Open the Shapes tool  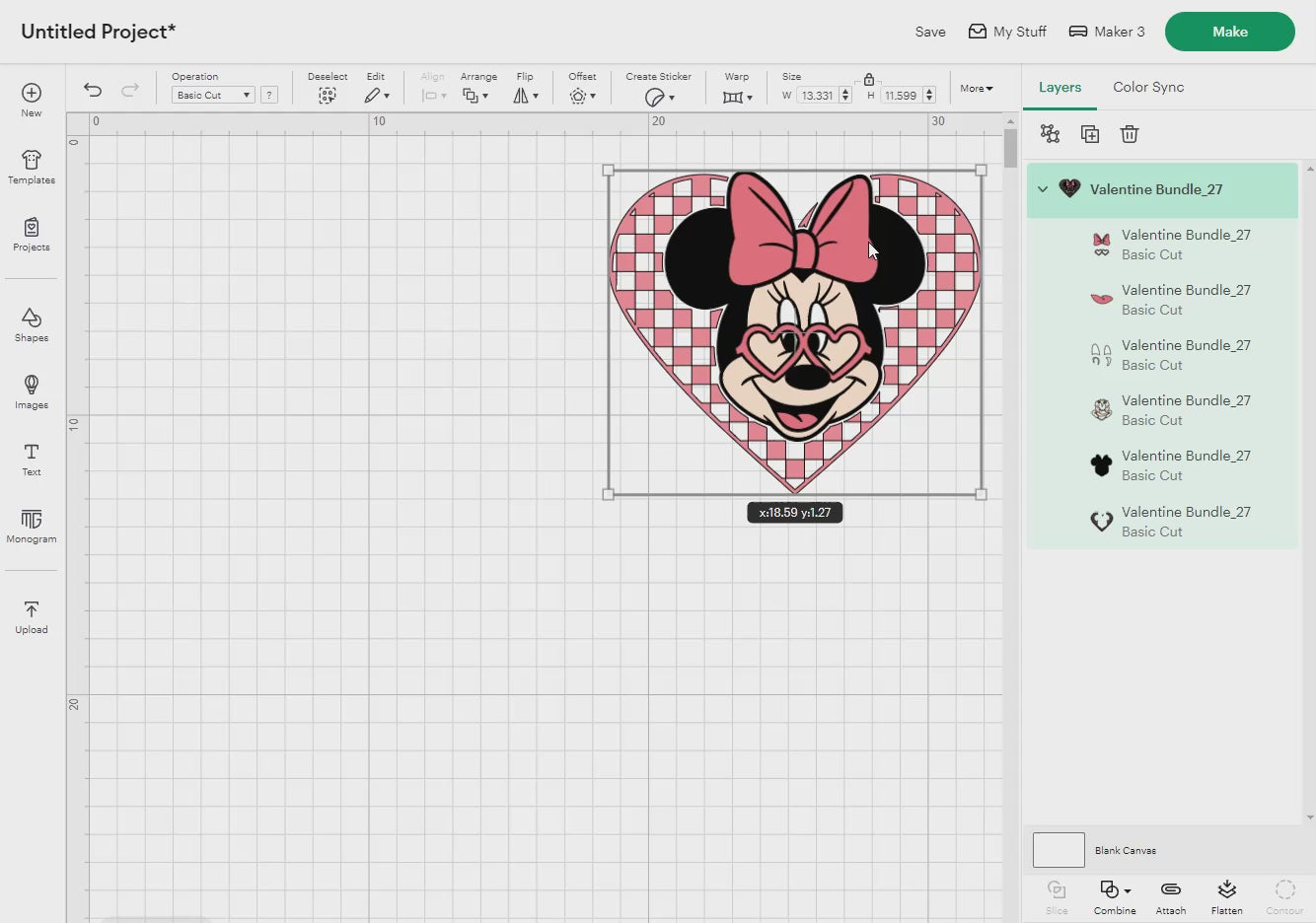point(32,324)
